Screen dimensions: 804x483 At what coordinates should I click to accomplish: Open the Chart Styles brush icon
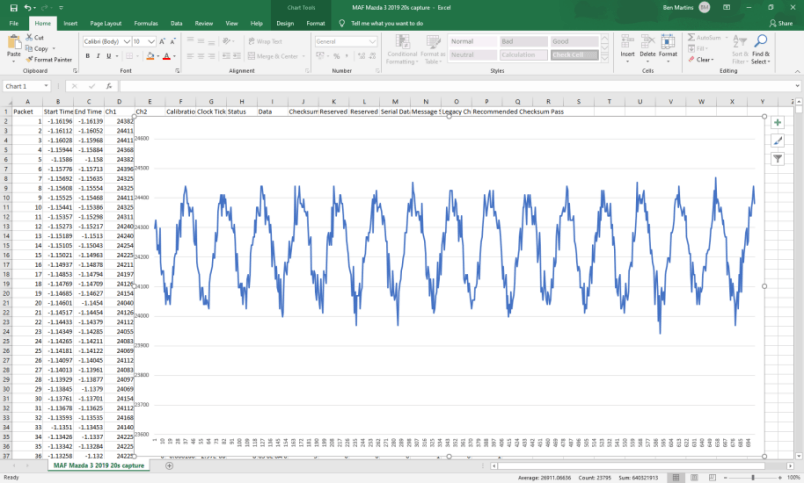[x=777, y=140]
